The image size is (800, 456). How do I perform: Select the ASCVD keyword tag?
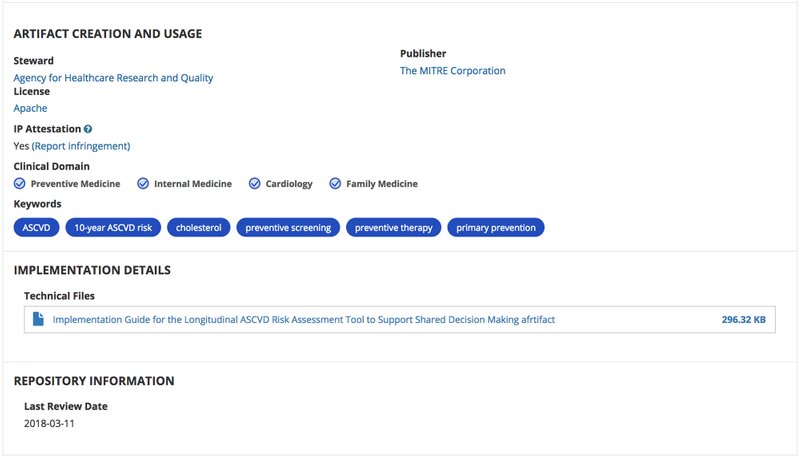point(36,227)
